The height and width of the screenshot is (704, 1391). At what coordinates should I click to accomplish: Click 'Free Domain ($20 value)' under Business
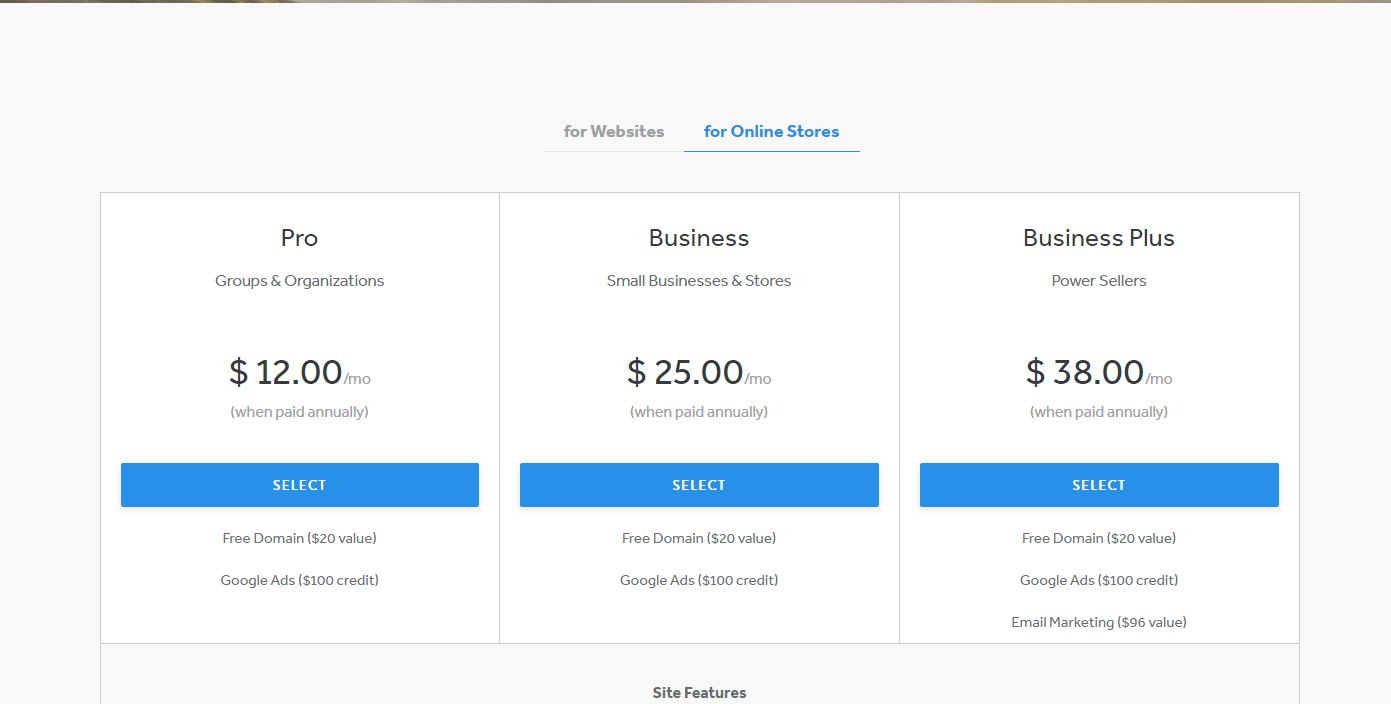(698, 538)
